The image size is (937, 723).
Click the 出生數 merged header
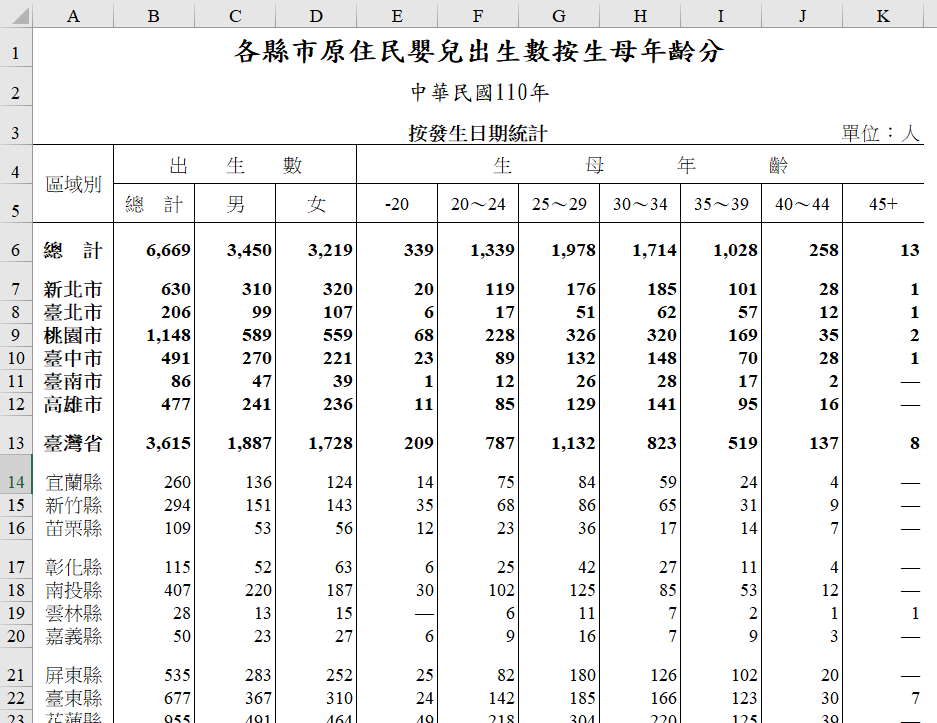pyautogui.click(x=235, y=165)
